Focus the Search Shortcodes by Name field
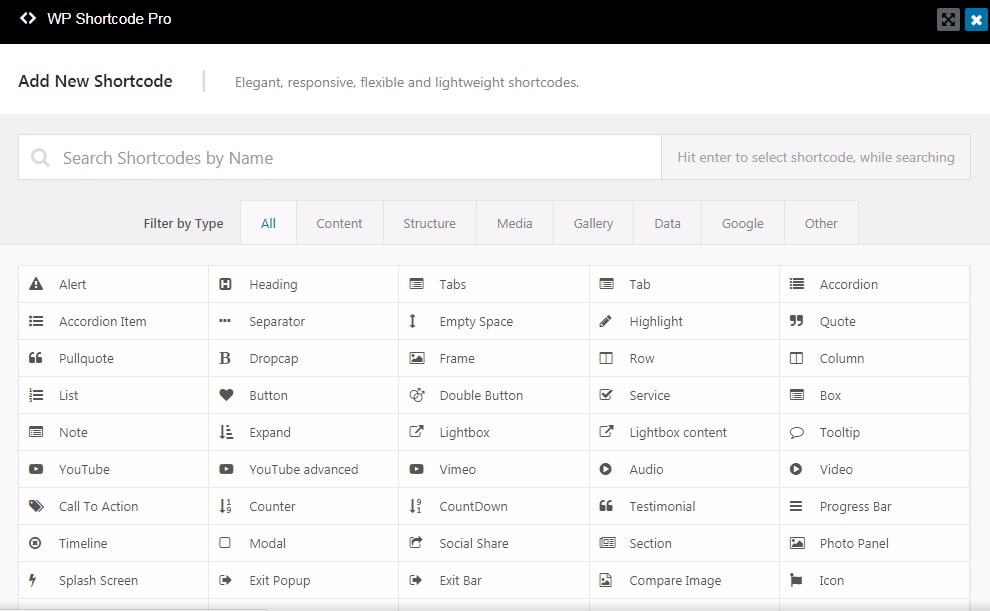The height and width of the screenshot is (611, 990). pos(340,157)
